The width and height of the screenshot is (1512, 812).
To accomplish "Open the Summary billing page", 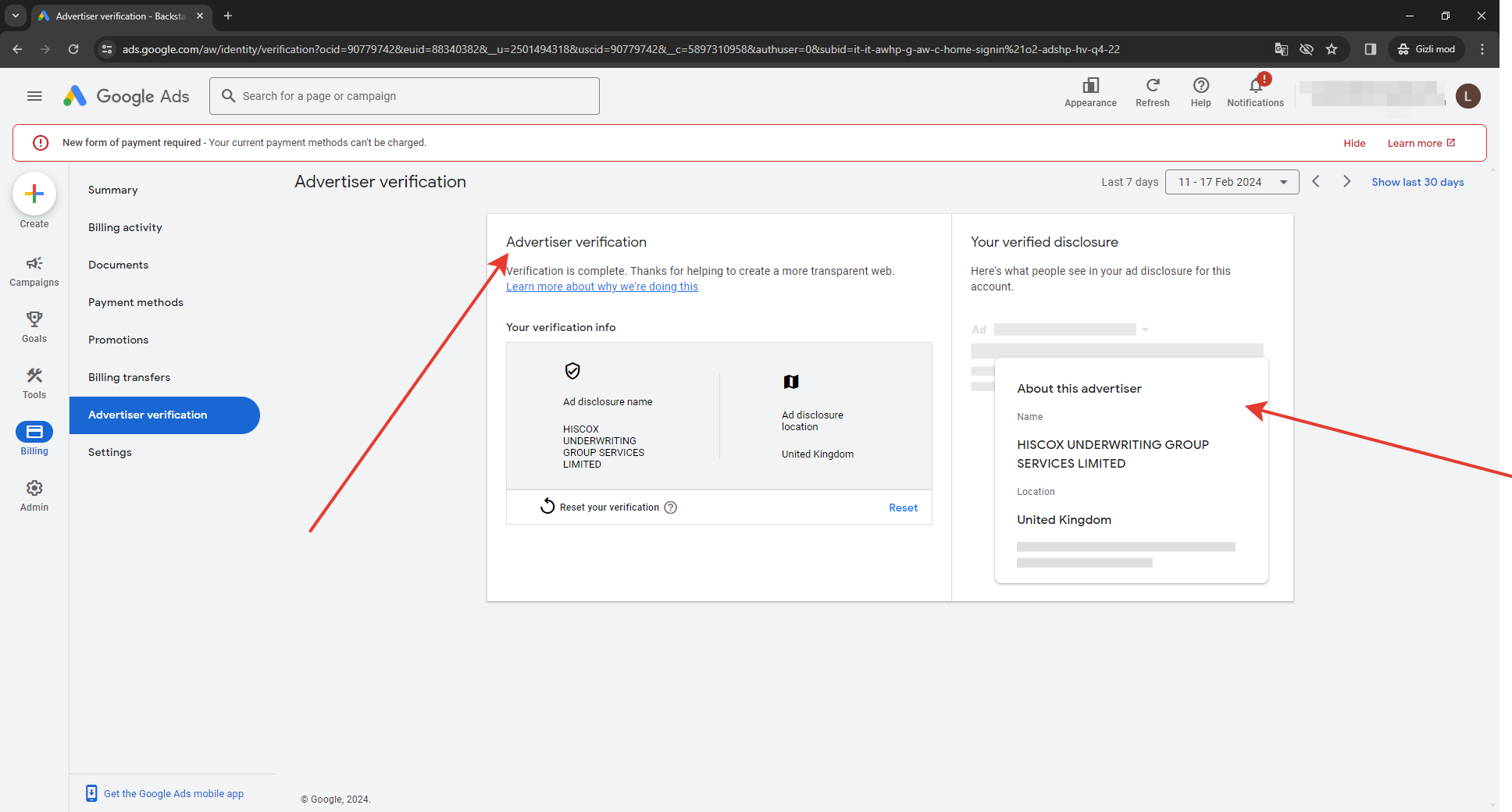I will click(x=112, y=190).
